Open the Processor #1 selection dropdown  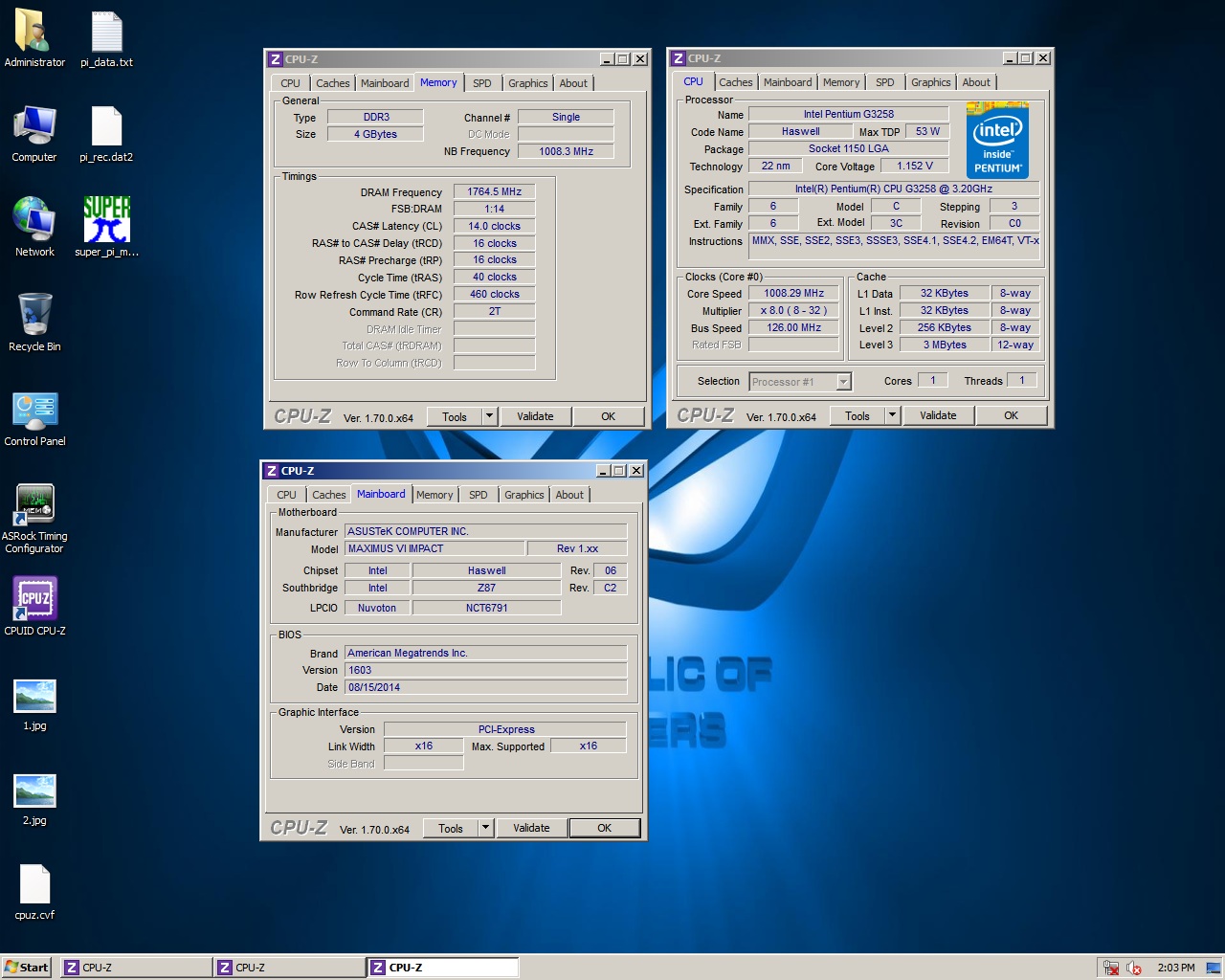click(x=843, y=382)
